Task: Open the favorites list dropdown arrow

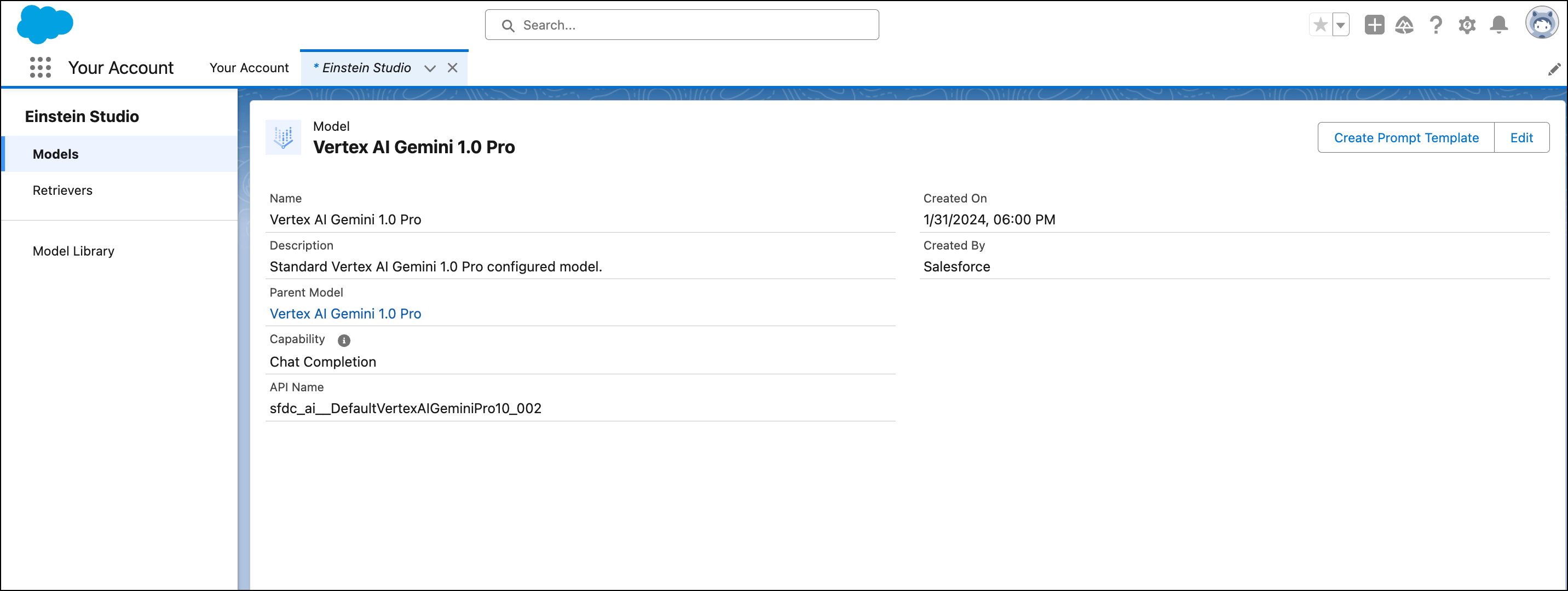Action: click(x=1340, y=25)
